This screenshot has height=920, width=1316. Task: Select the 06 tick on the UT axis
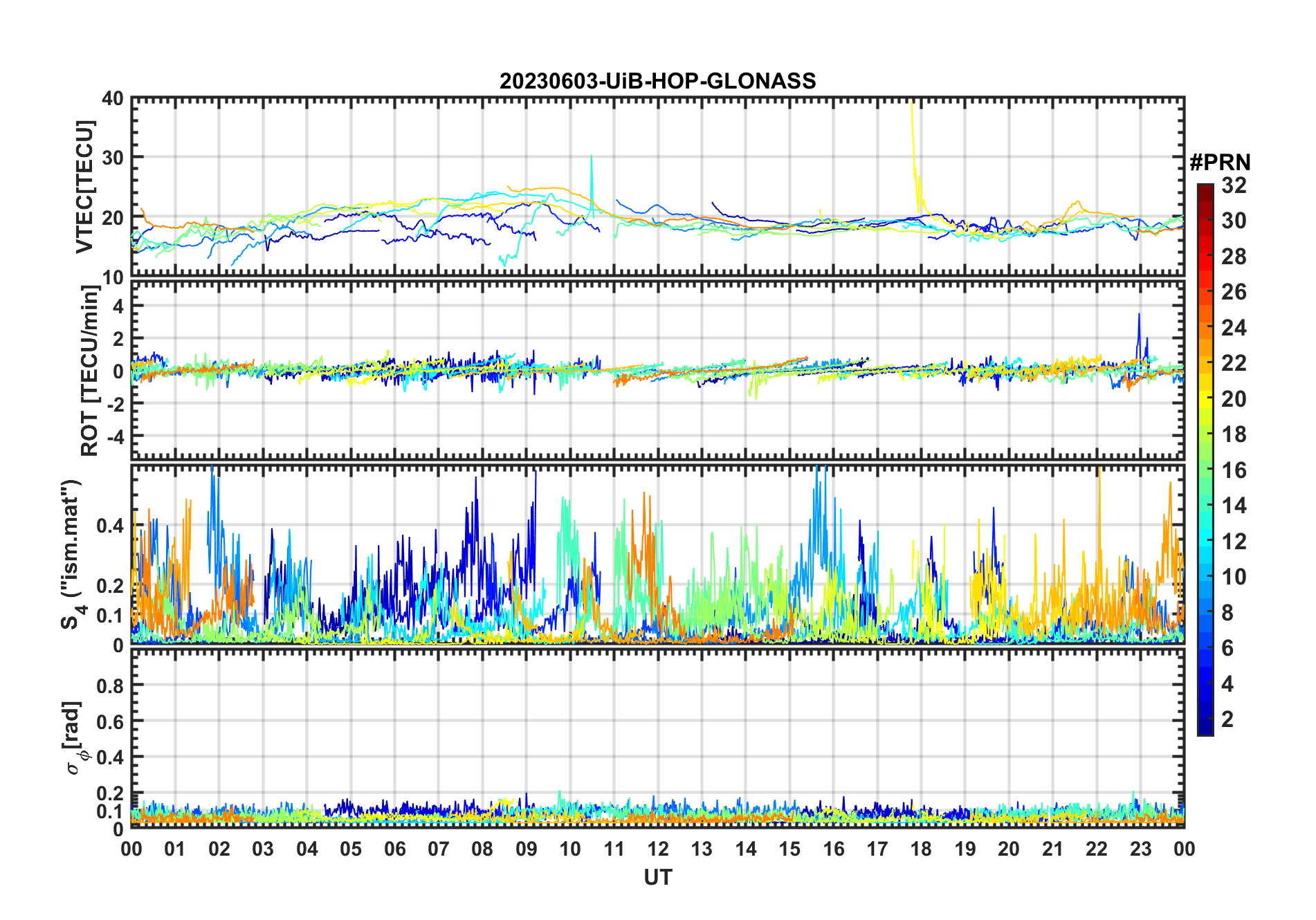(394, 849)
